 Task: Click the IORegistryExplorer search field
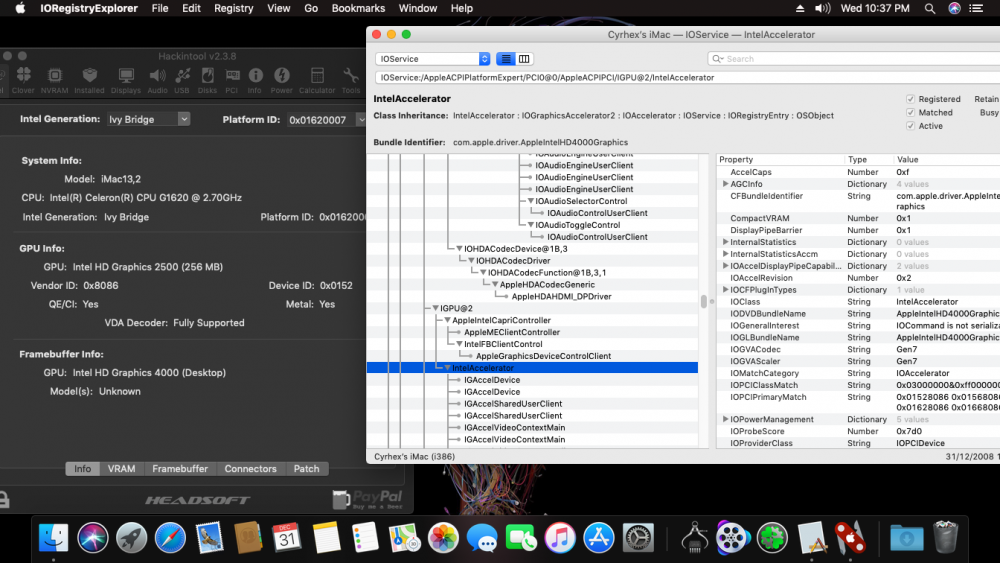tap(853, 59)
